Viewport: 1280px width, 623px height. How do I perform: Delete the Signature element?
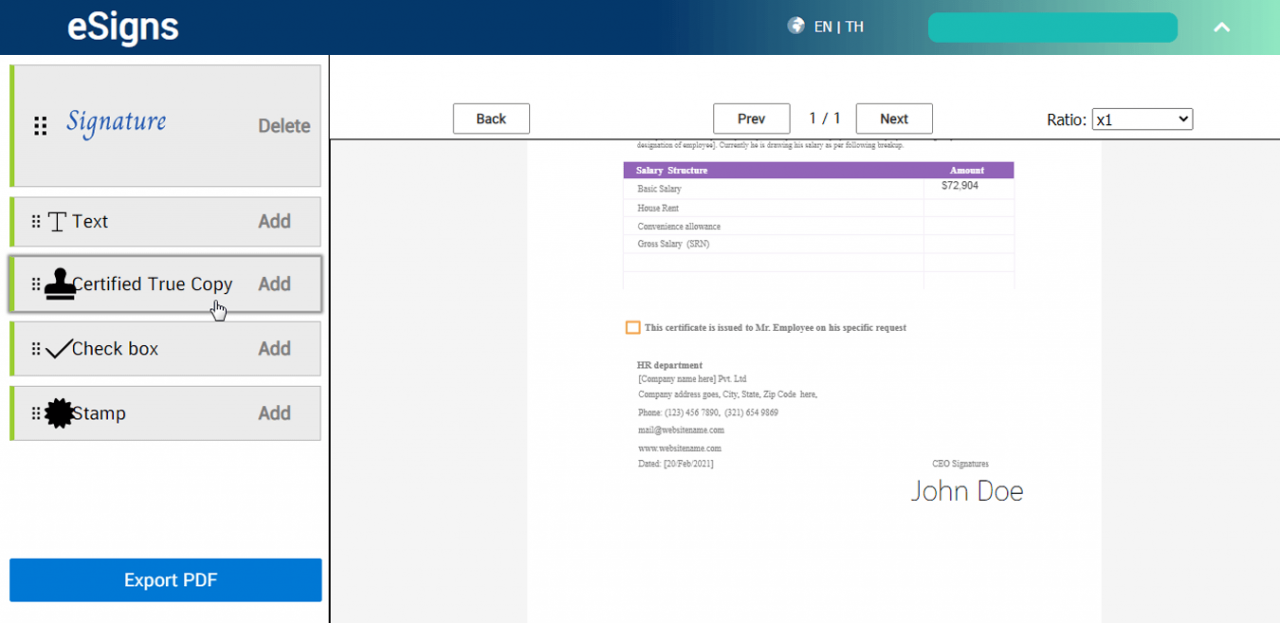(283, 125)
